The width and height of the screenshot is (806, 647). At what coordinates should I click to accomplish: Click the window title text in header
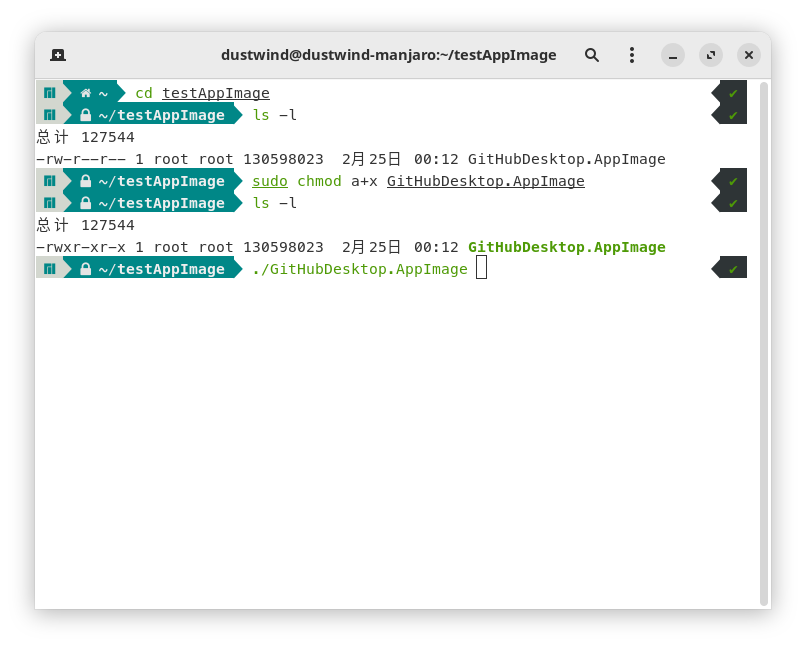[x=388, y=55]
